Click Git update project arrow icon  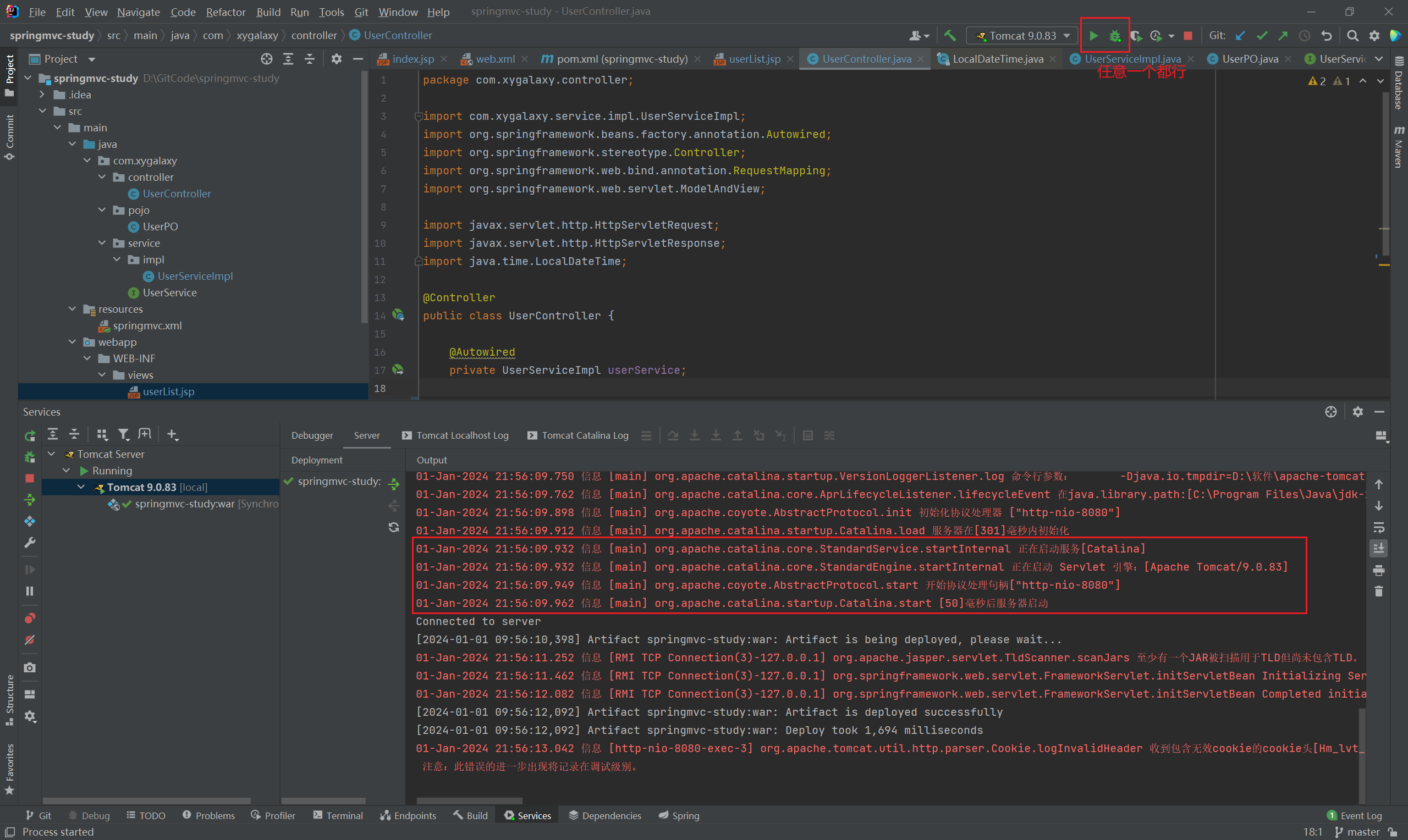click(x=1240, y=36)
